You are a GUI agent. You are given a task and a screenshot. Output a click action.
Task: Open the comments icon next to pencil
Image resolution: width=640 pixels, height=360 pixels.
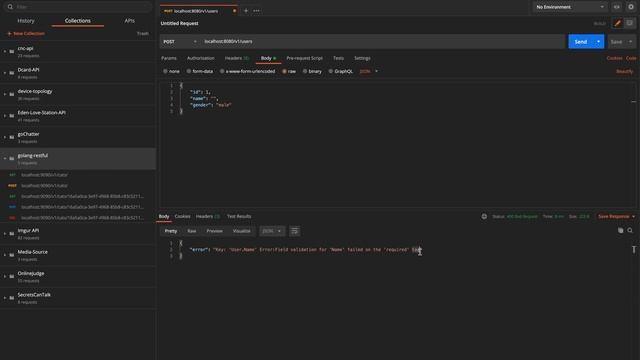629,23
